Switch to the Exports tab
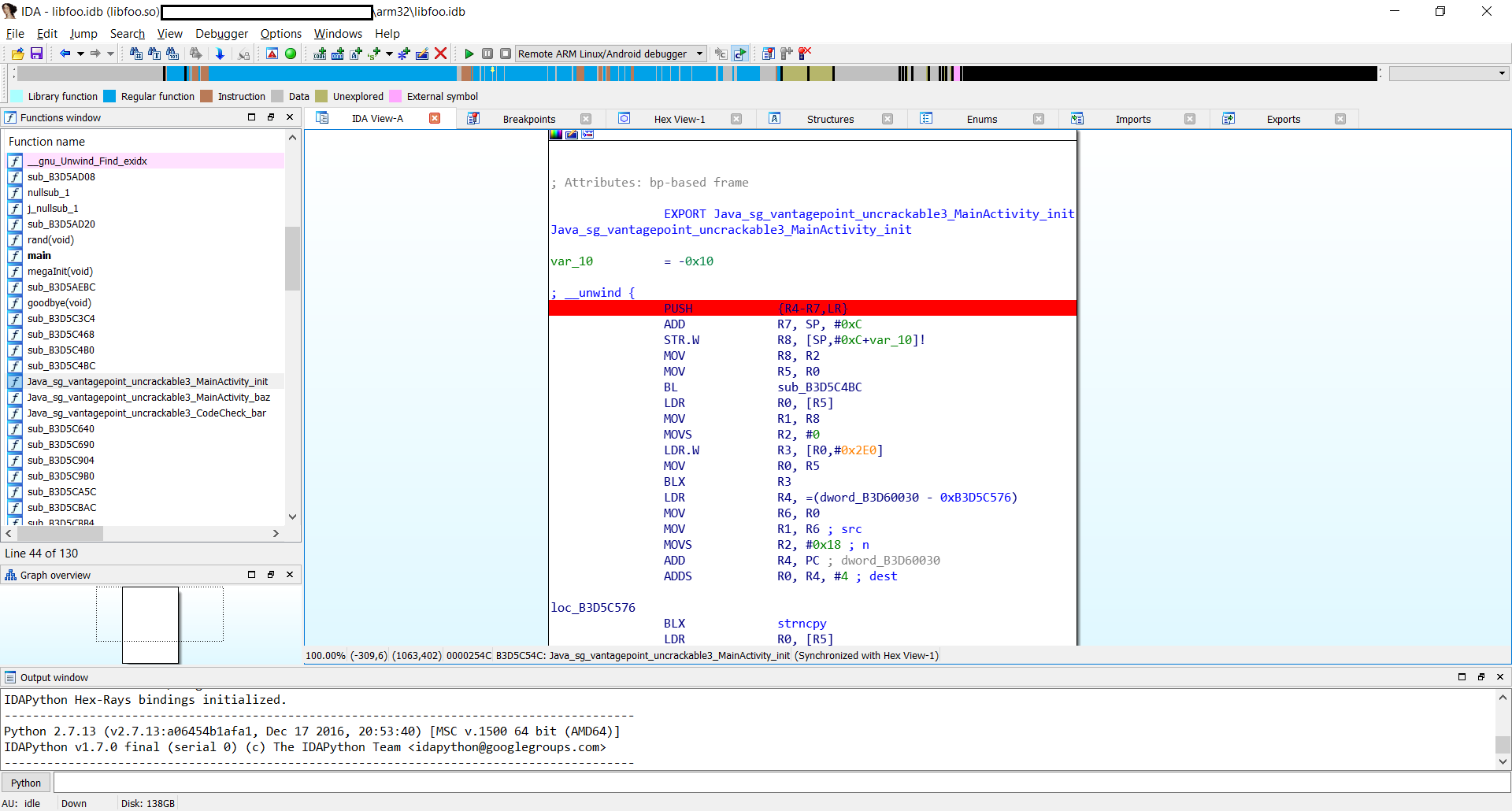The width and height of the screenshot is (1512, 811). pyautogui.click(x=1284, y=119)
